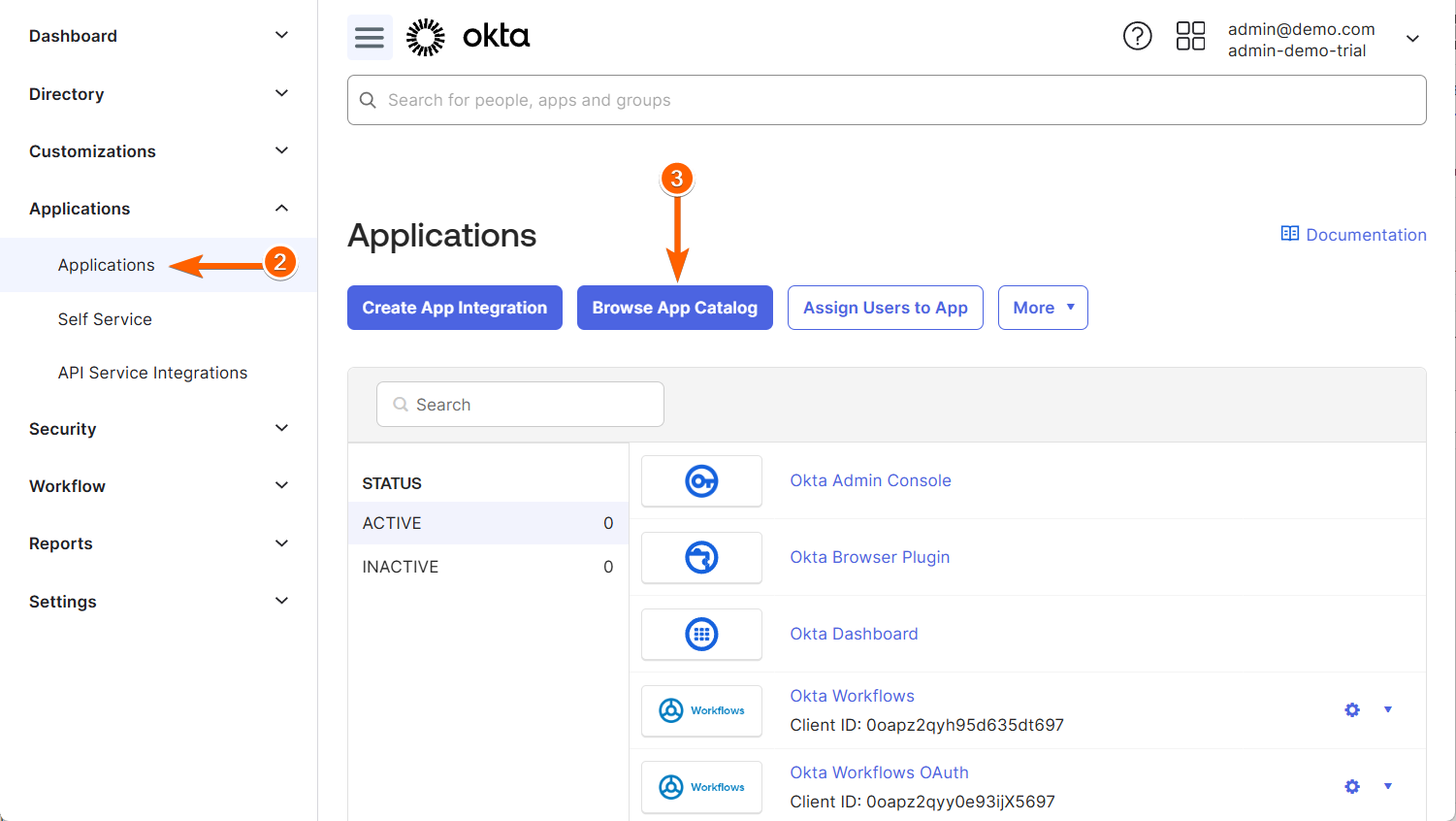
Task: Click Create App Integration button
Action: point(454,308)
